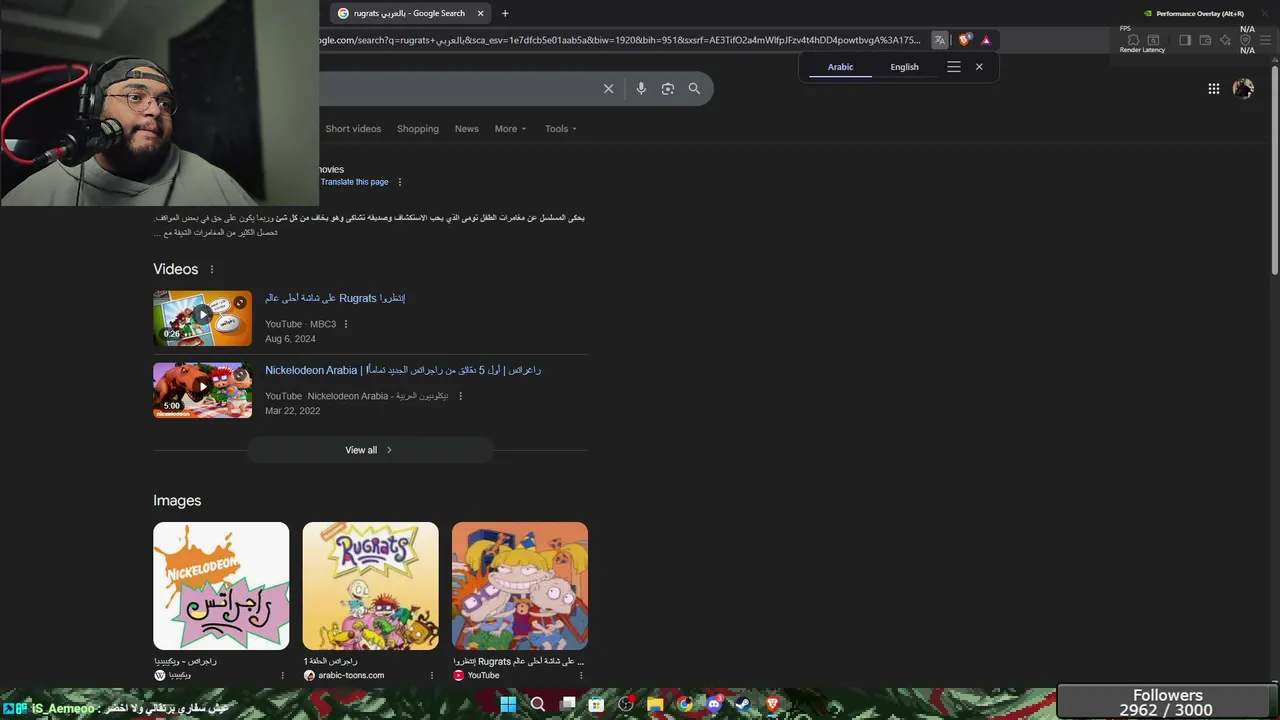Click the arabic-toons.com source label
The image size is (1280, 720).
pos(350,675)
